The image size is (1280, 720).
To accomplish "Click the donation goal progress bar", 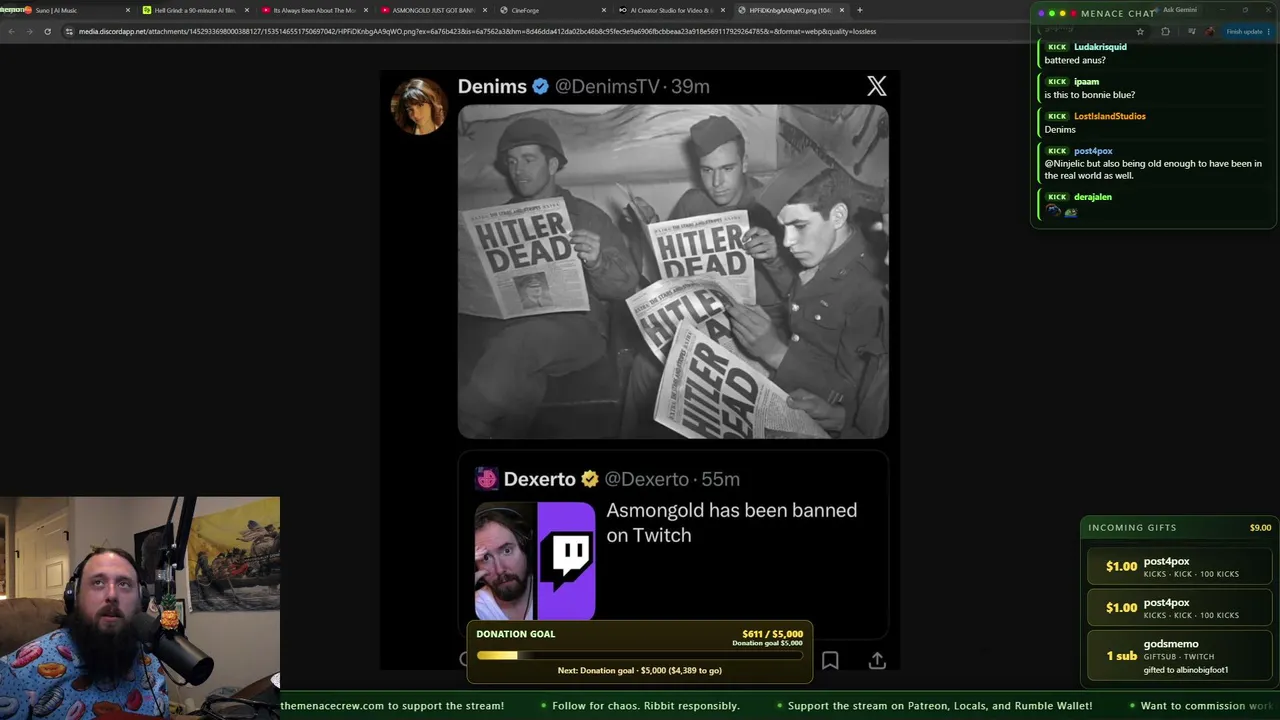I will point(640,656).
